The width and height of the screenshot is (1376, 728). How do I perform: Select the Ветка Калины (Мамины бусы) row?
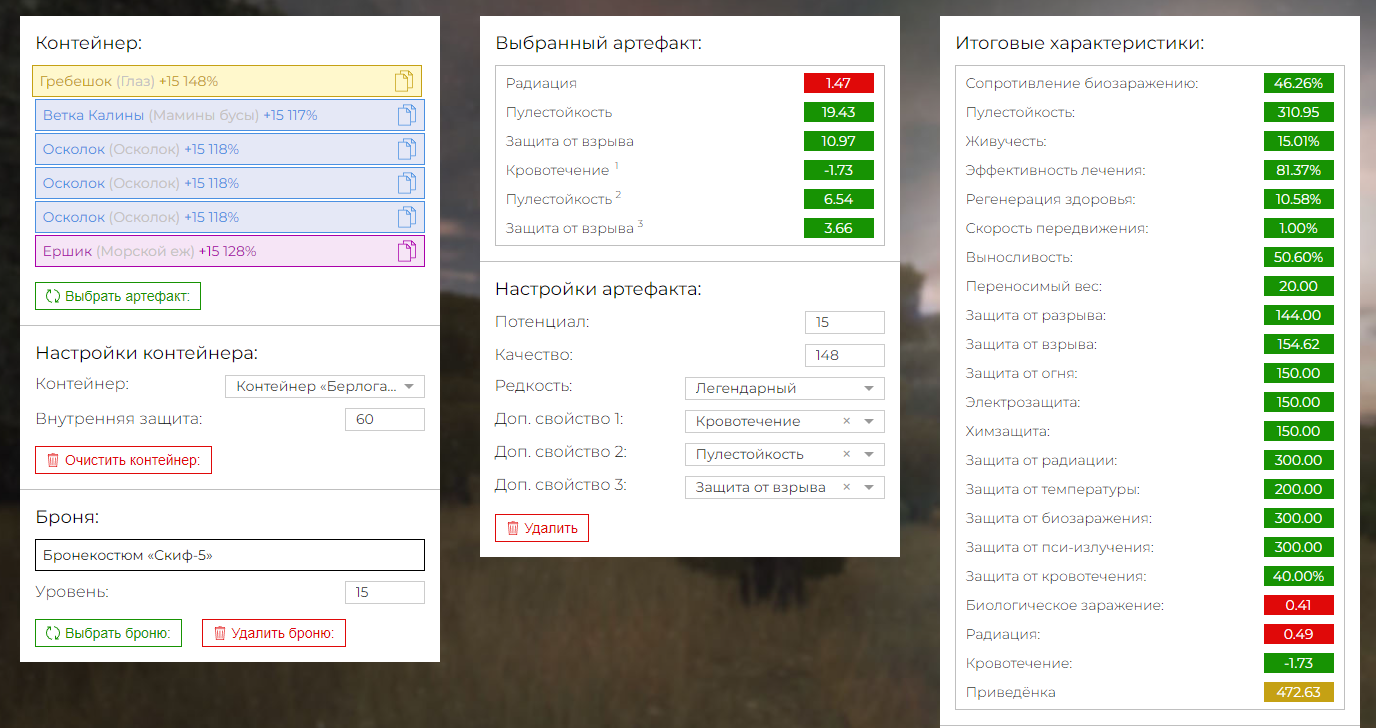pos(230,115)
